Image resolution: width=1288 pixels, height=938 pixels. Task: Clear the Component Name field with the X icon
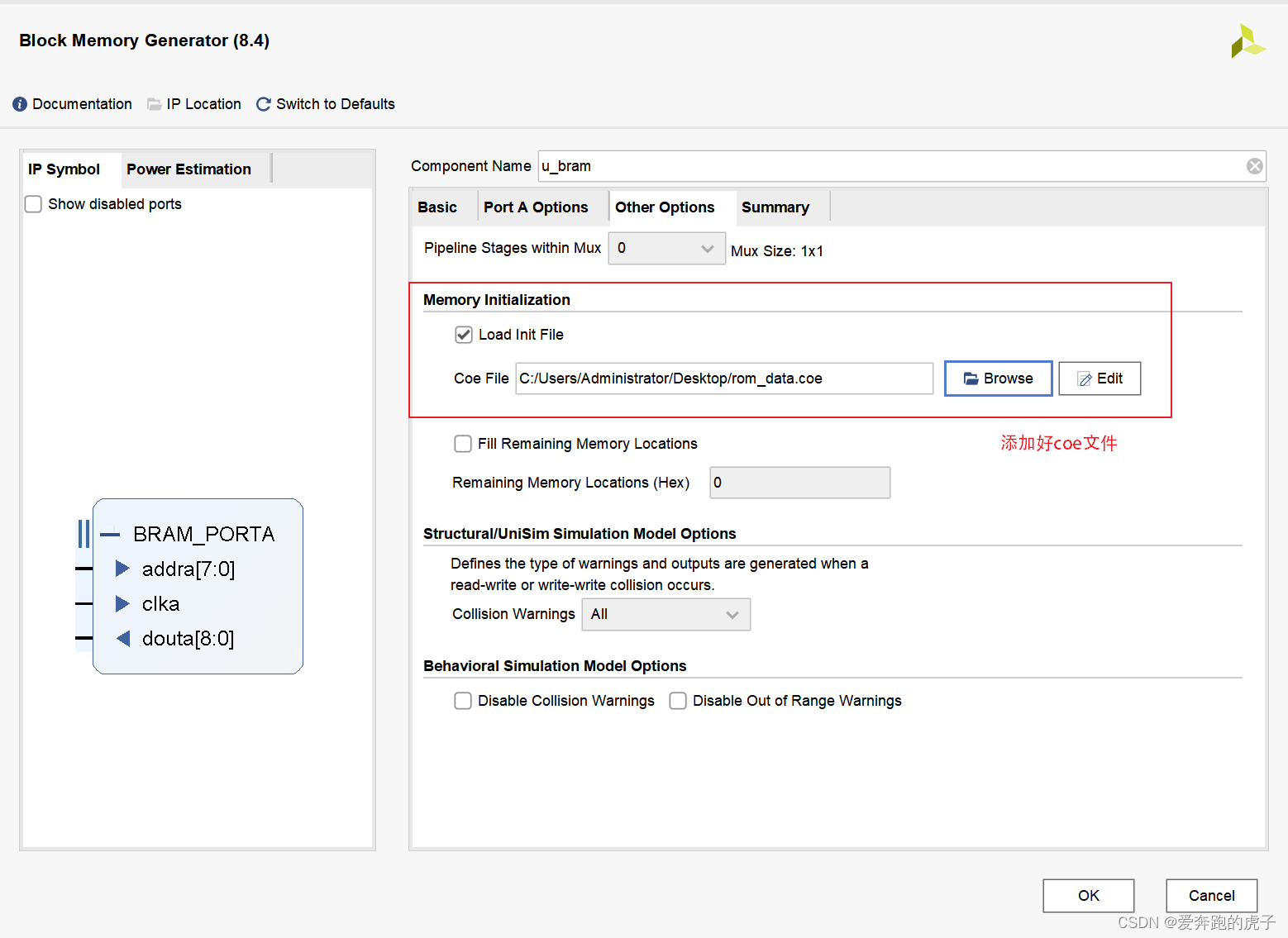click(x=1254, y=166)
